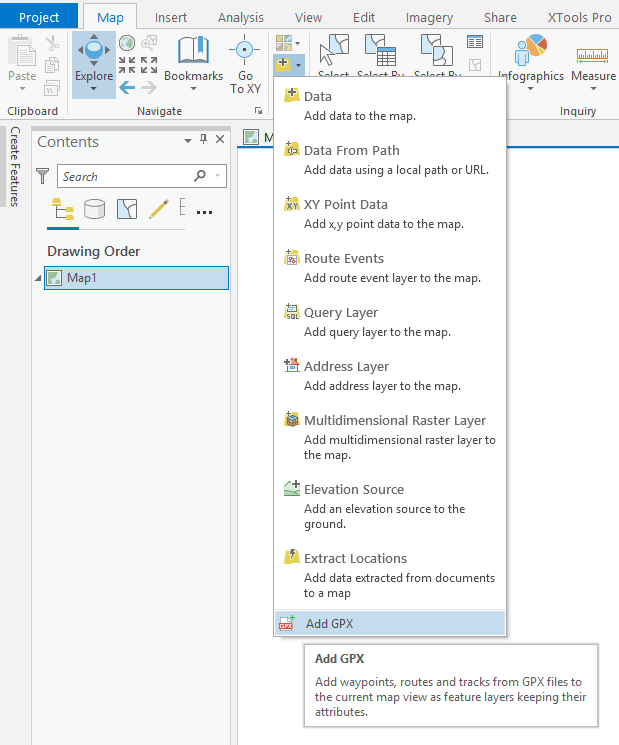Click the Fixed Zoom In arrows icon
This screenshot has width=619, height=745.
[x=127, y=65]
